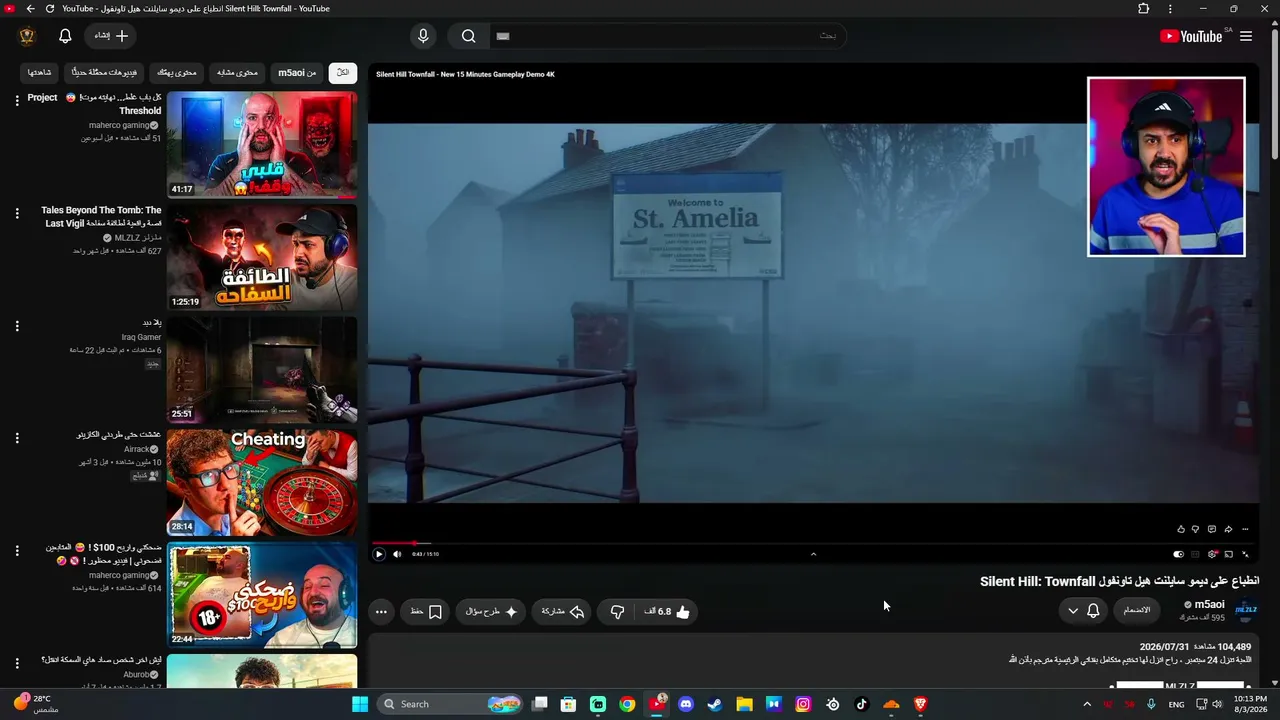Open more options for 'Tales Beyond The Tomb' video

pos(17,213)
